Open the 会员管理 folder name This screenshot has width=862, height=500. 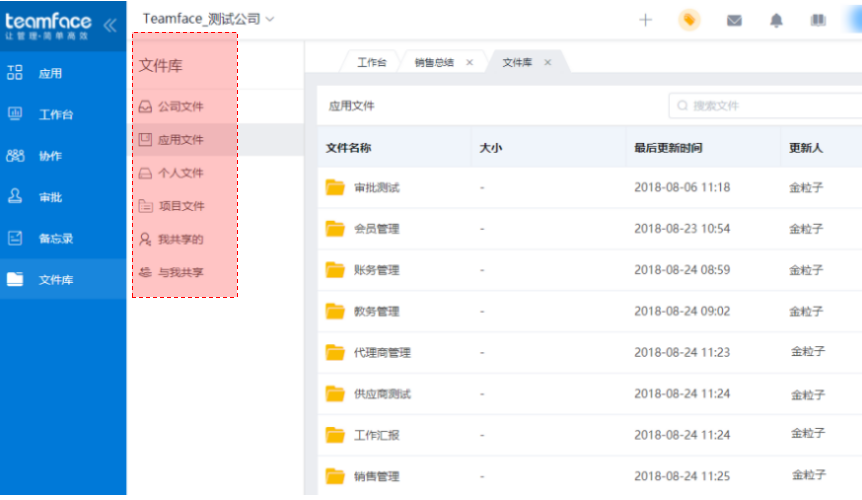(377, 229)
